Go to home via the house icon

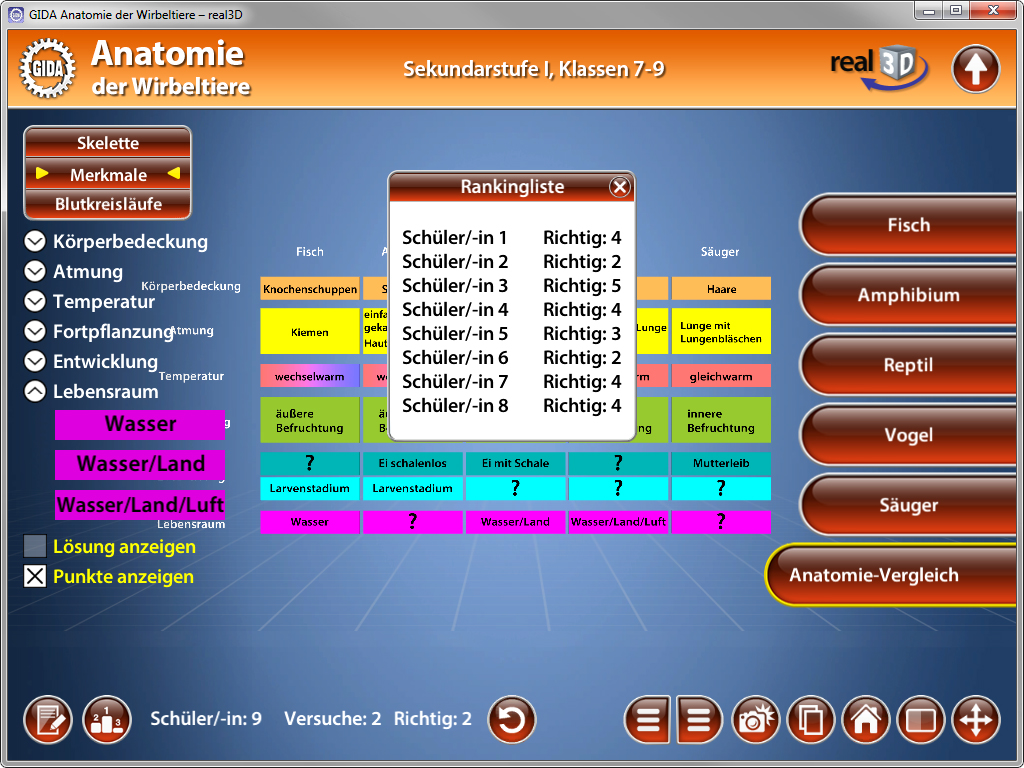click(x=865, y=719)
